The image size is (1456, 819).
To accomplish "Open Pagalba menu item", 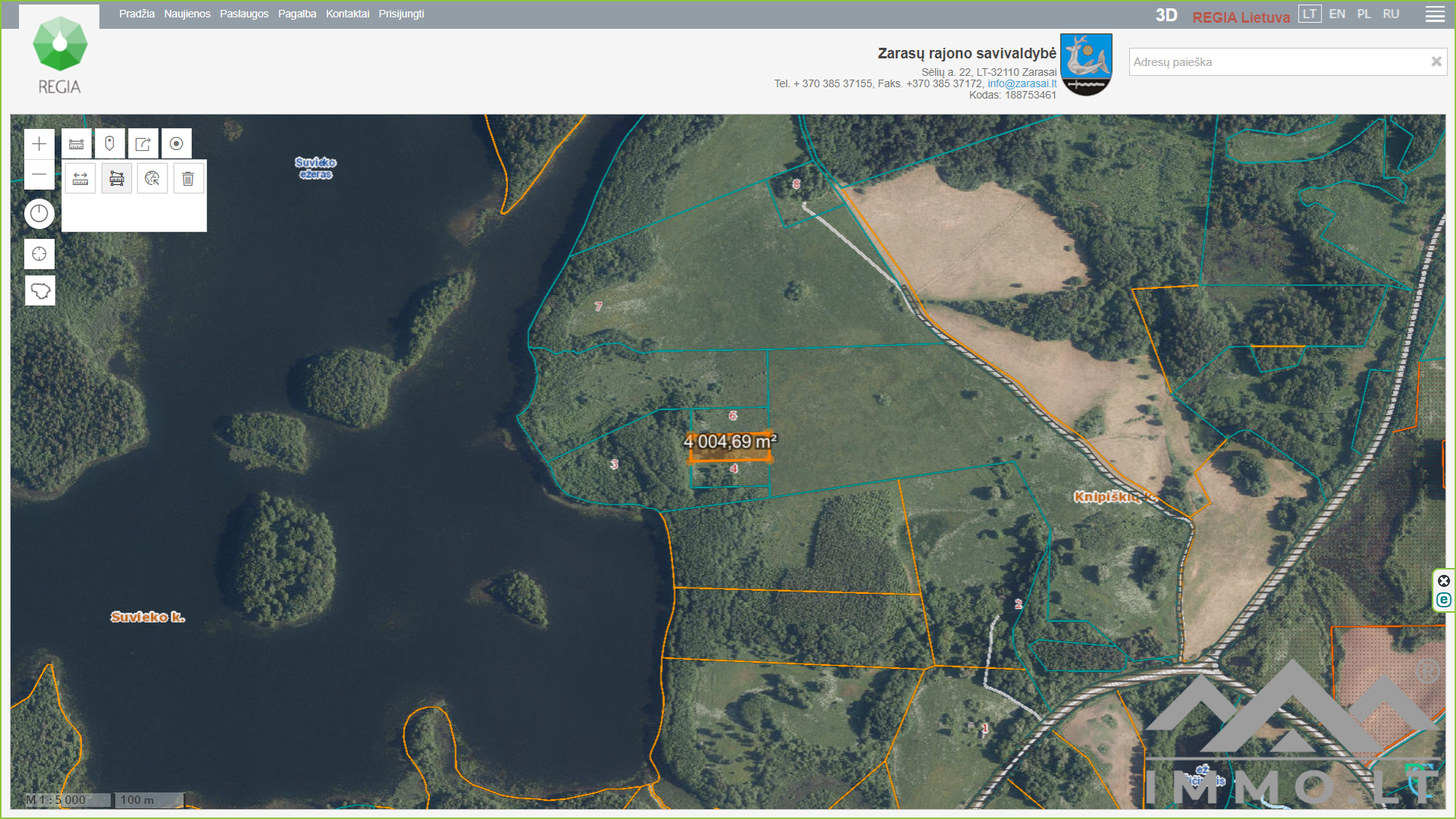I will point(297,14).
